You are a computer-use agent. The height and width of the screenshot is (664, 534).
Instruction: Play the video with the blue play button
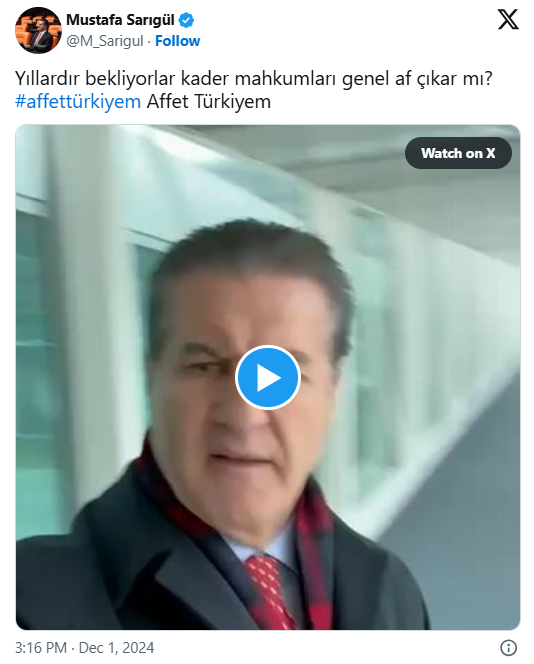[x=268, y=377]
